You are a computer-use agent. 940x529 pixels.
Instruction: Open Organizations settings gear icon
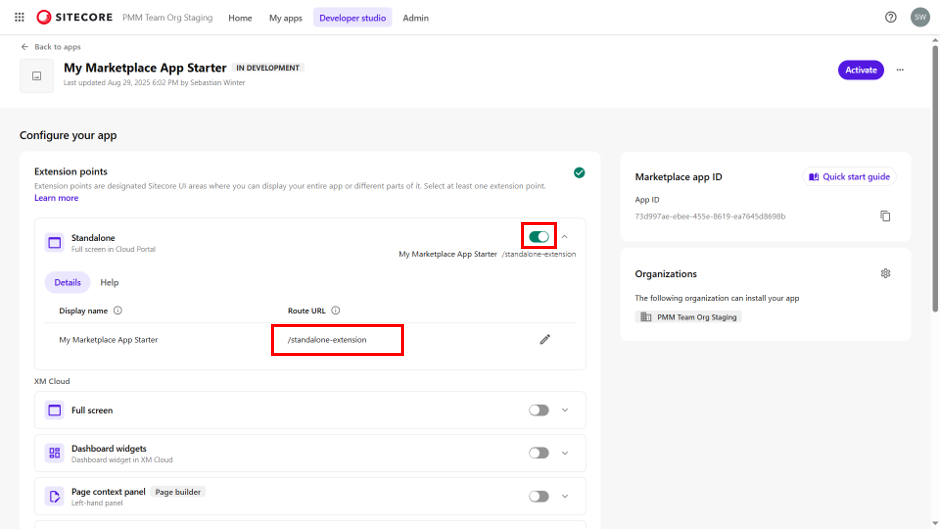(885, 273)
